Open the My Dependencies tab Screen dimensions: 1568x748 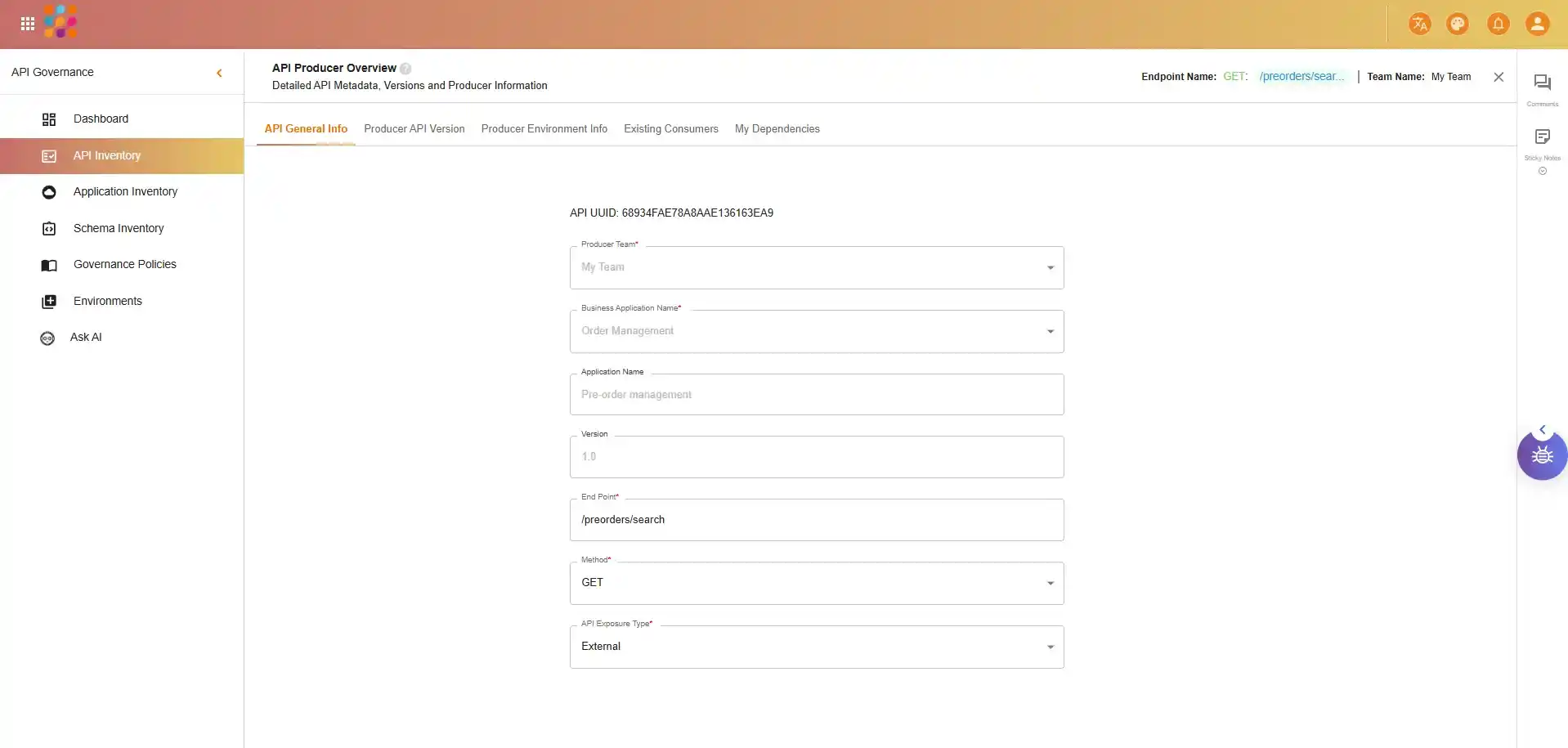click(777, 129)
